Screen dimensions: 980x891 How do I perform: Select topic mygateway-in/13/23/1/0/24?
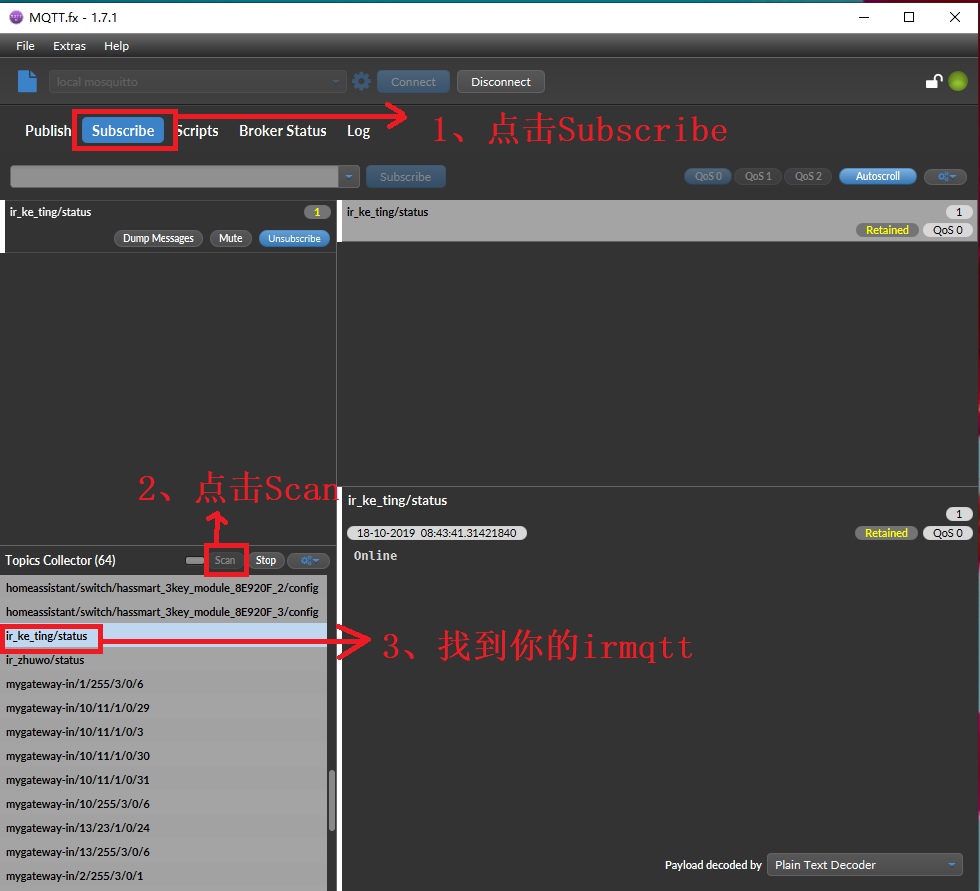[163, 828]
